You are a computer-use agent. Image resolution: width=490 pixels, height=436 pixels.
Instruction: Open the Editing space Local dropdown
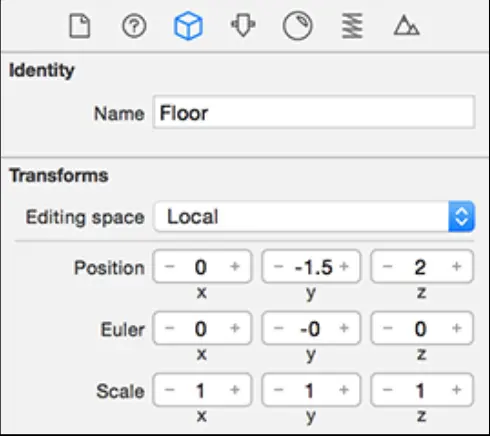tap(314, 216)
